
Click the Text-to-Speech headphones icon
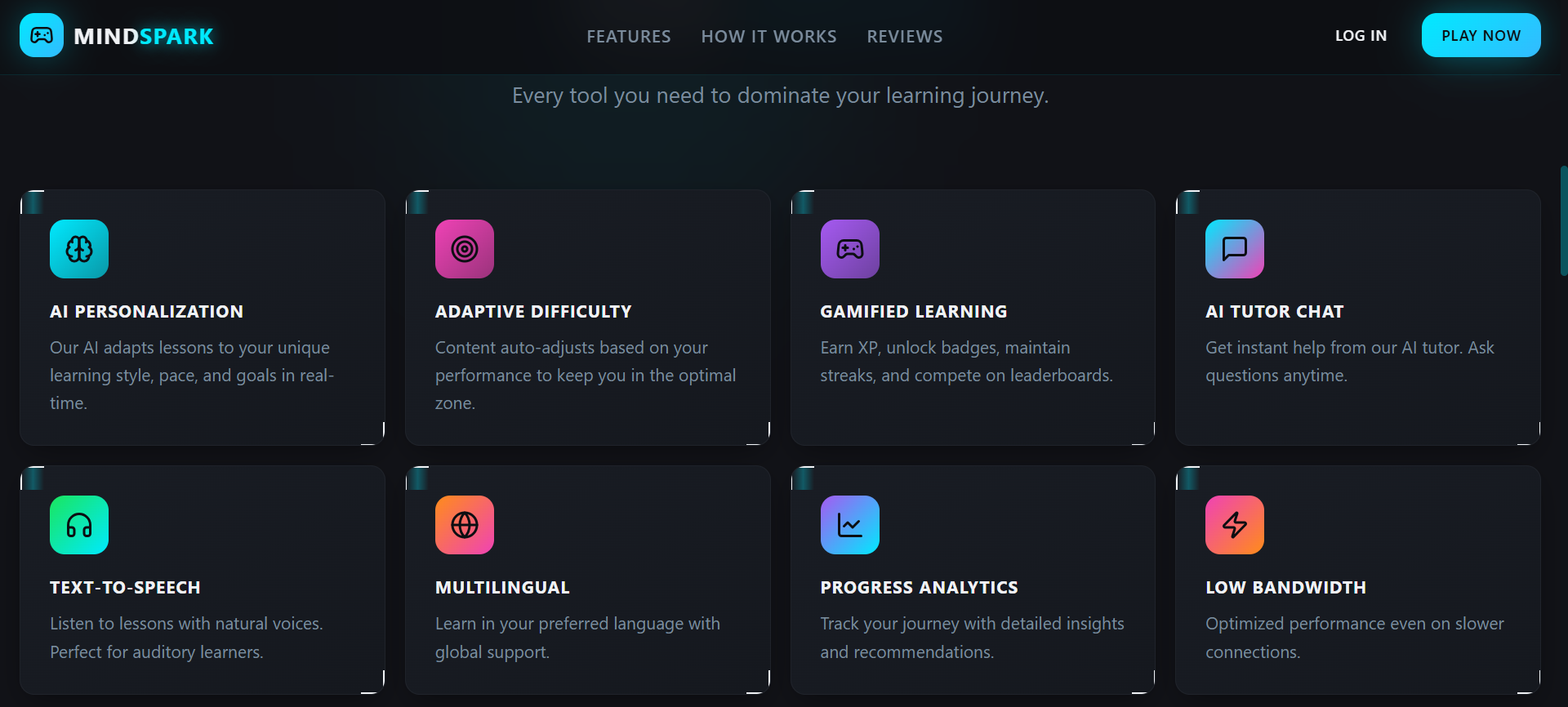[79, 525]
